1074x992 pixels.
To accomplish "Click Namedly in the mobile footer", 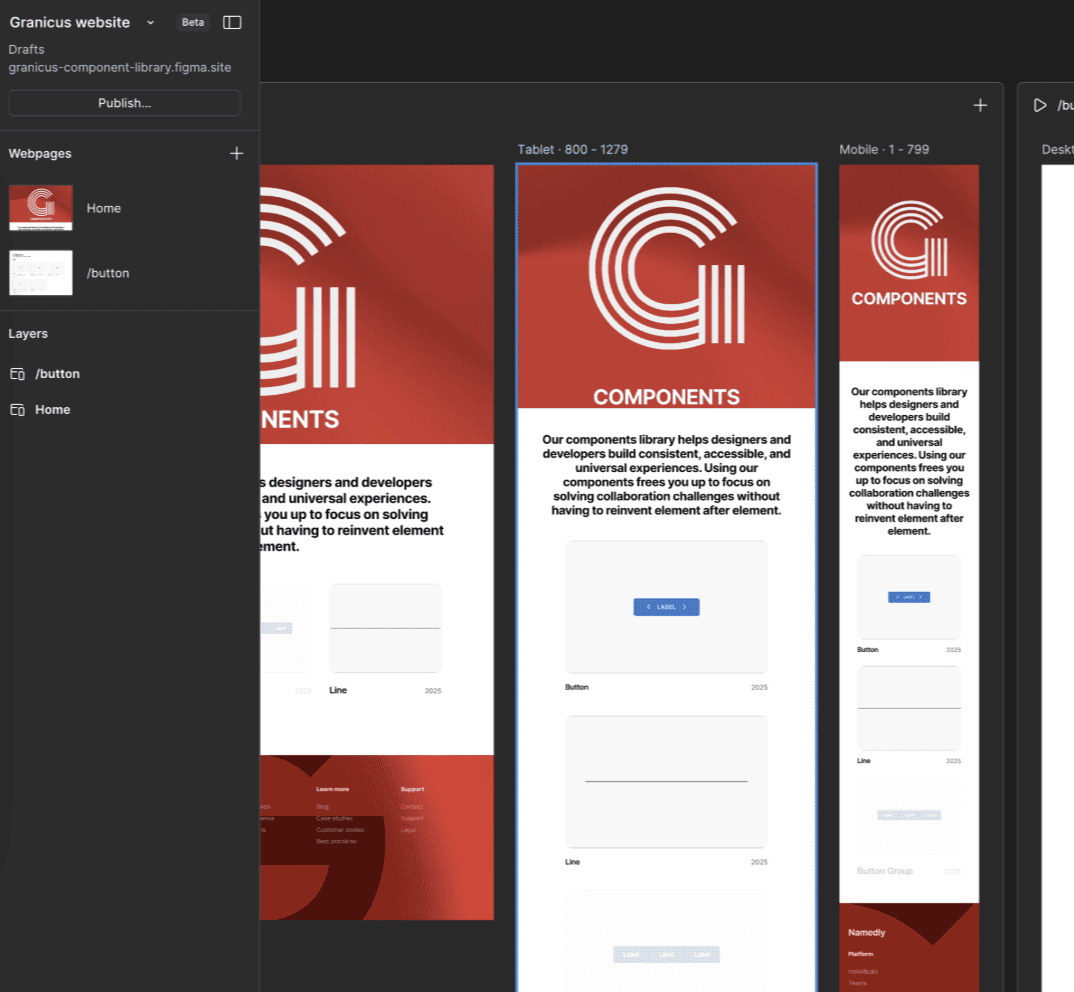I will [866, 932].
